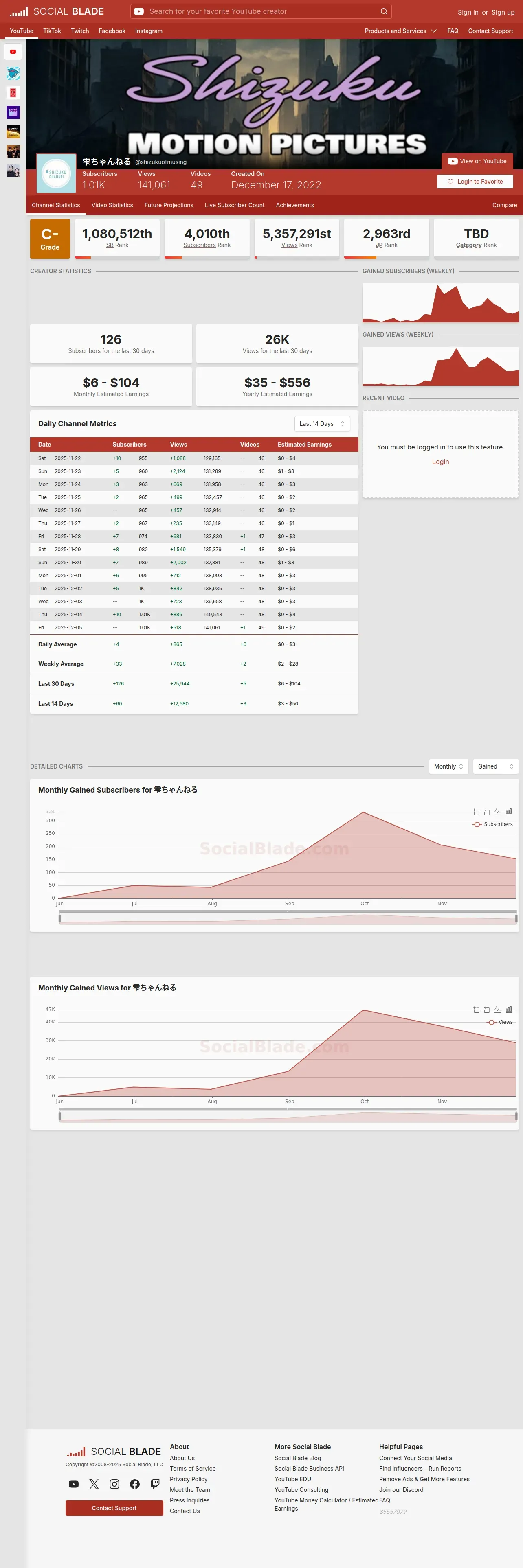
Task: Click the magnifier search icon
Action: 384,11
